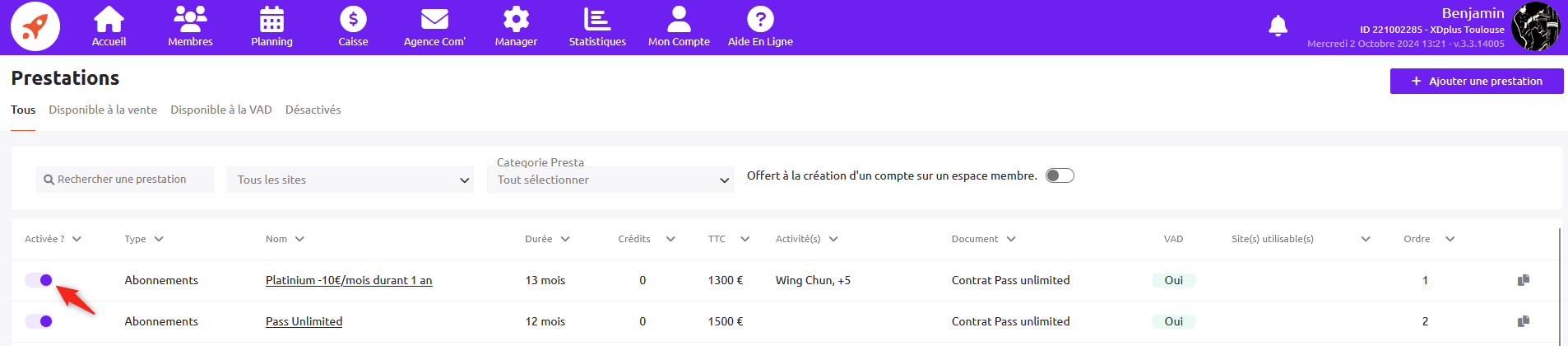This screenshot has height=346, width=1568.
Task: Open the Planning calendar icon
Action: pos(271,20)
